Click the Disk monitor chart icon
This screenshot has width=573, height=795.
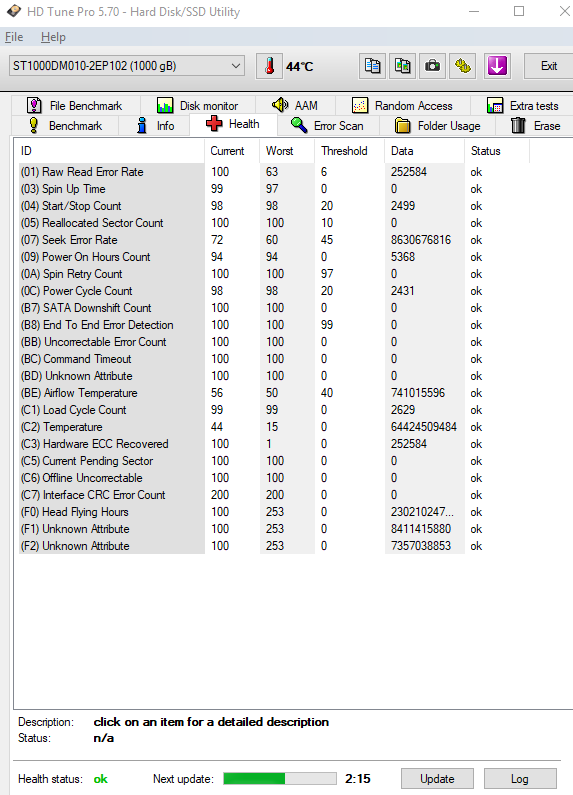click(x=165, y=105)
